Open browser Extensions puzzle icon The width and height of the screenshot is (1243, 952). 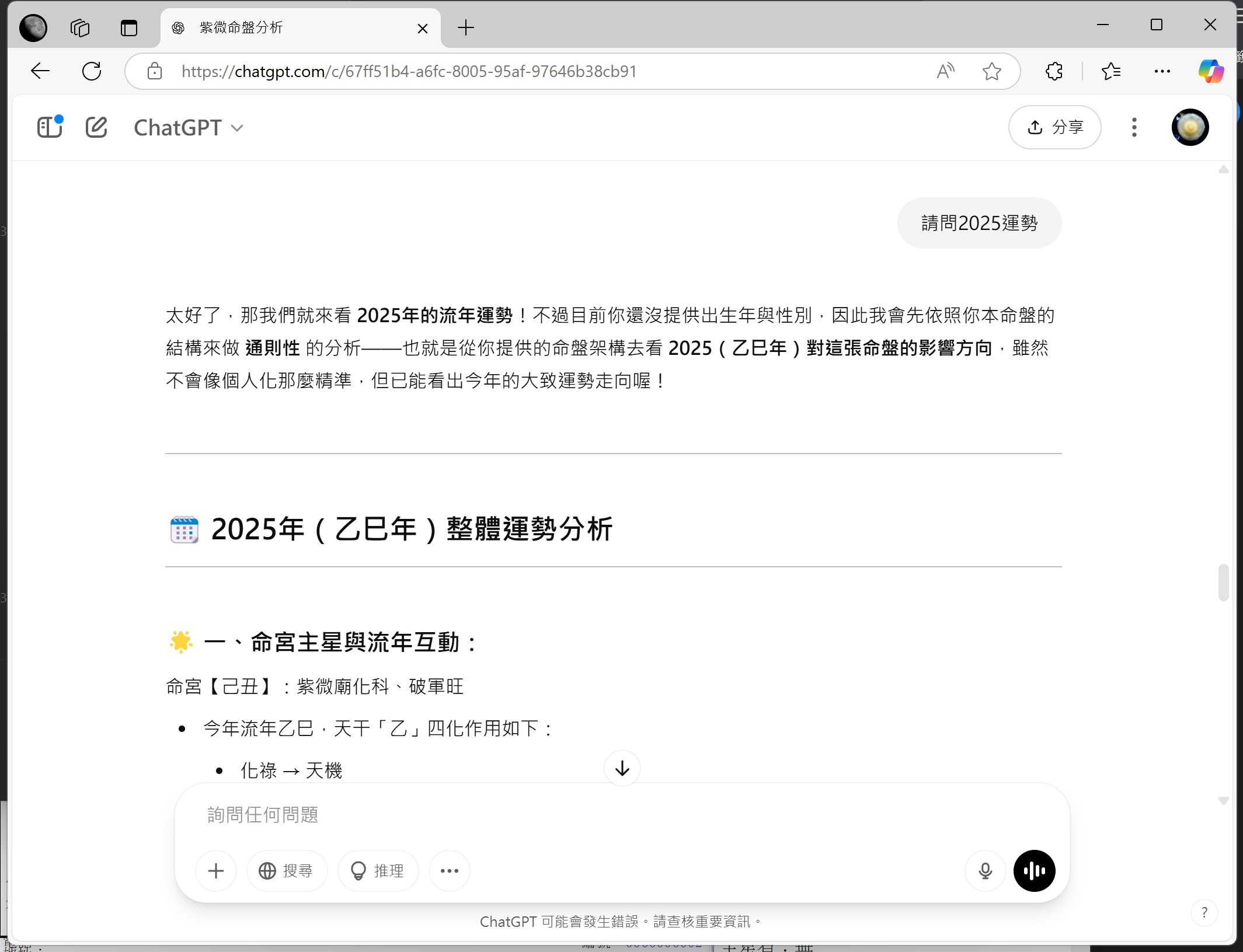(1054, 71)
